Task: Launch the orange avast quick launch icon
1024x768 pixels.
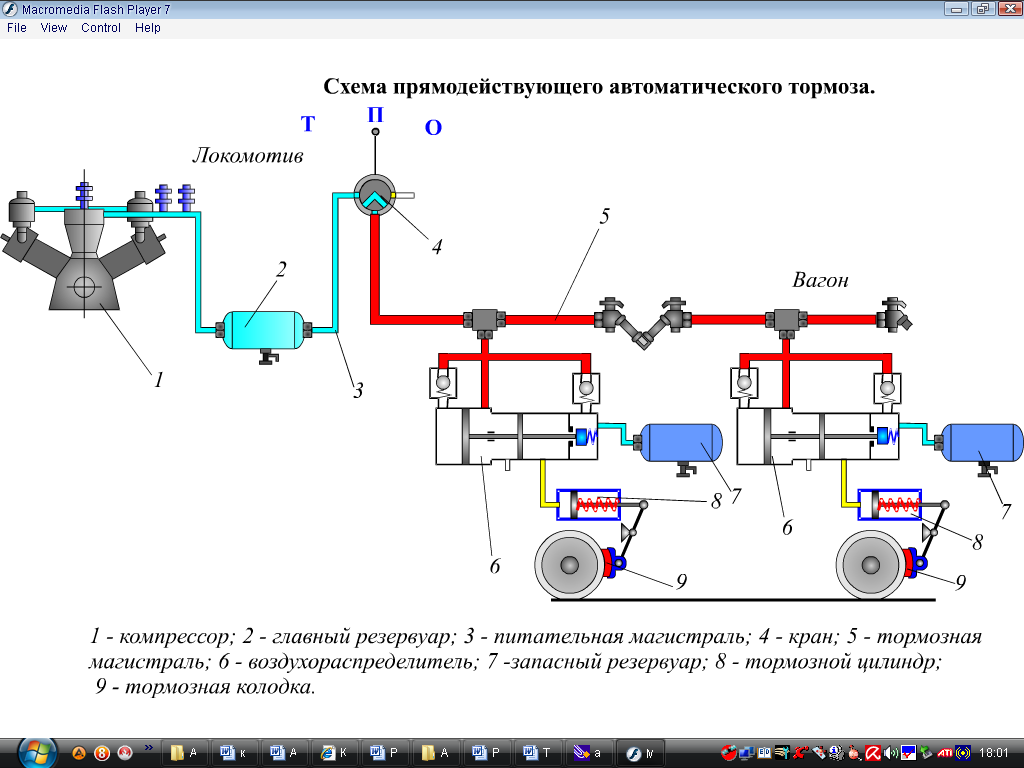Action: (x=79, y=753)
